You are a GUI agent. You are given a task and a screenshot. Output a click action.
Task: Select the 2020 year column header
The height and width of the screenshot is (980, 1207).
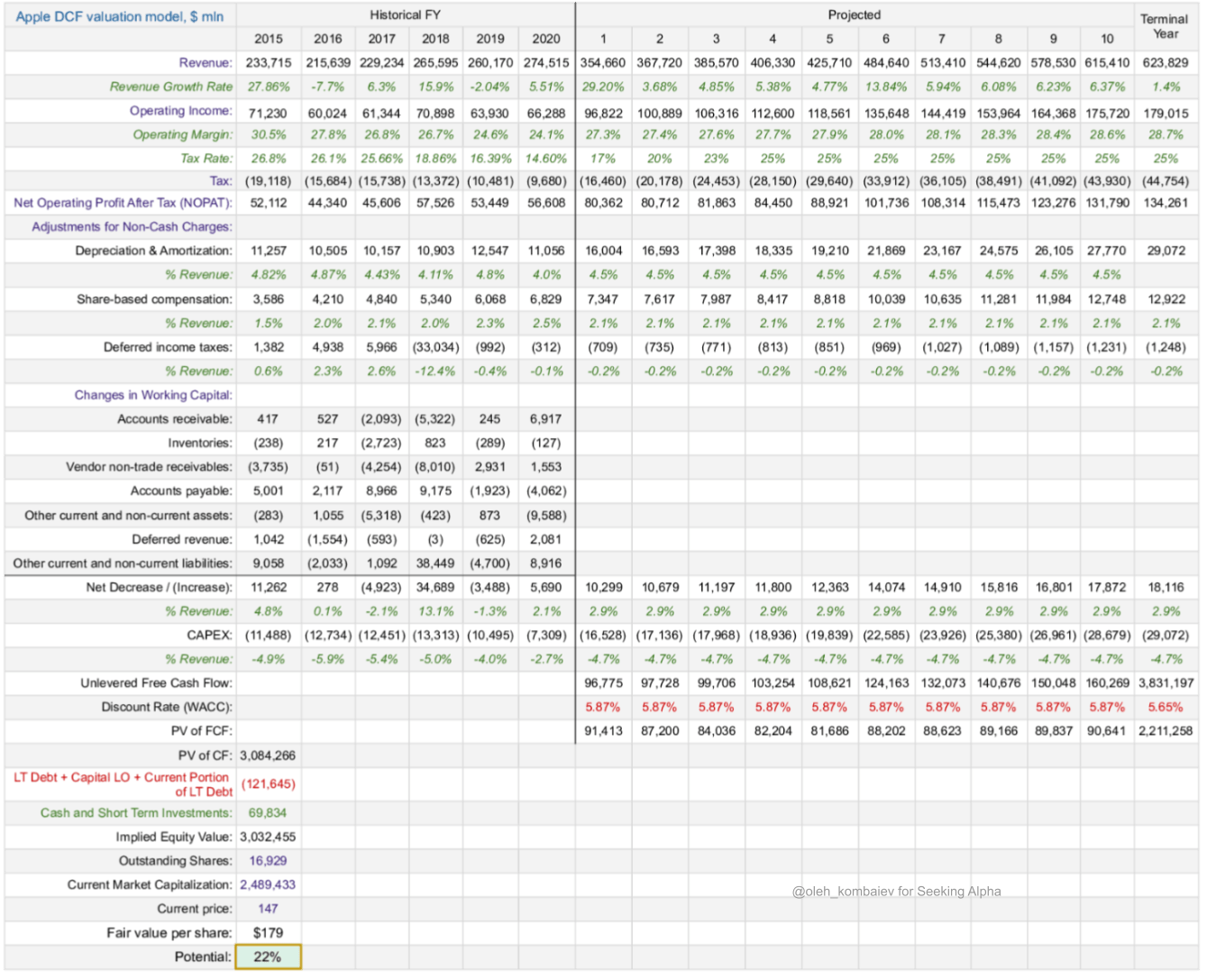pyautogui.click(x=545, y=39)
